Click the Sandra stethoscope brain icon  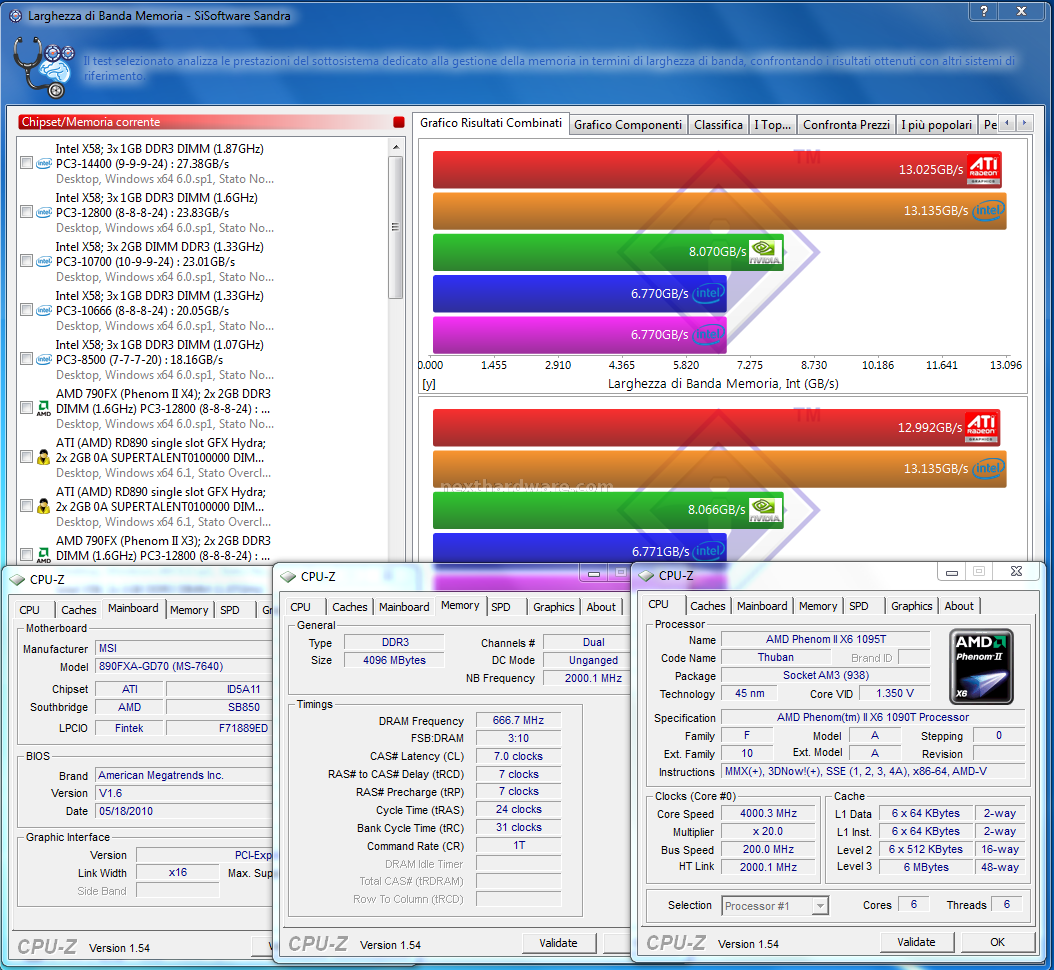coord(43,67)
